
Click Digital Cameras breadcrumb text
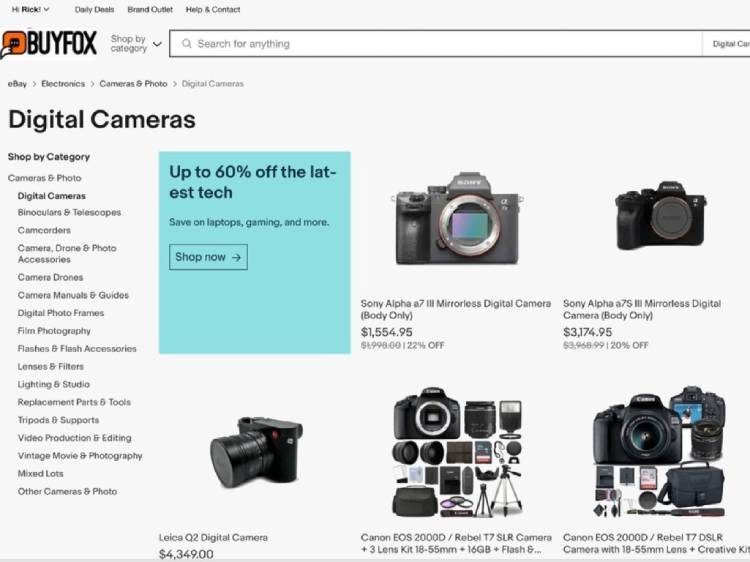pos(212,84)
